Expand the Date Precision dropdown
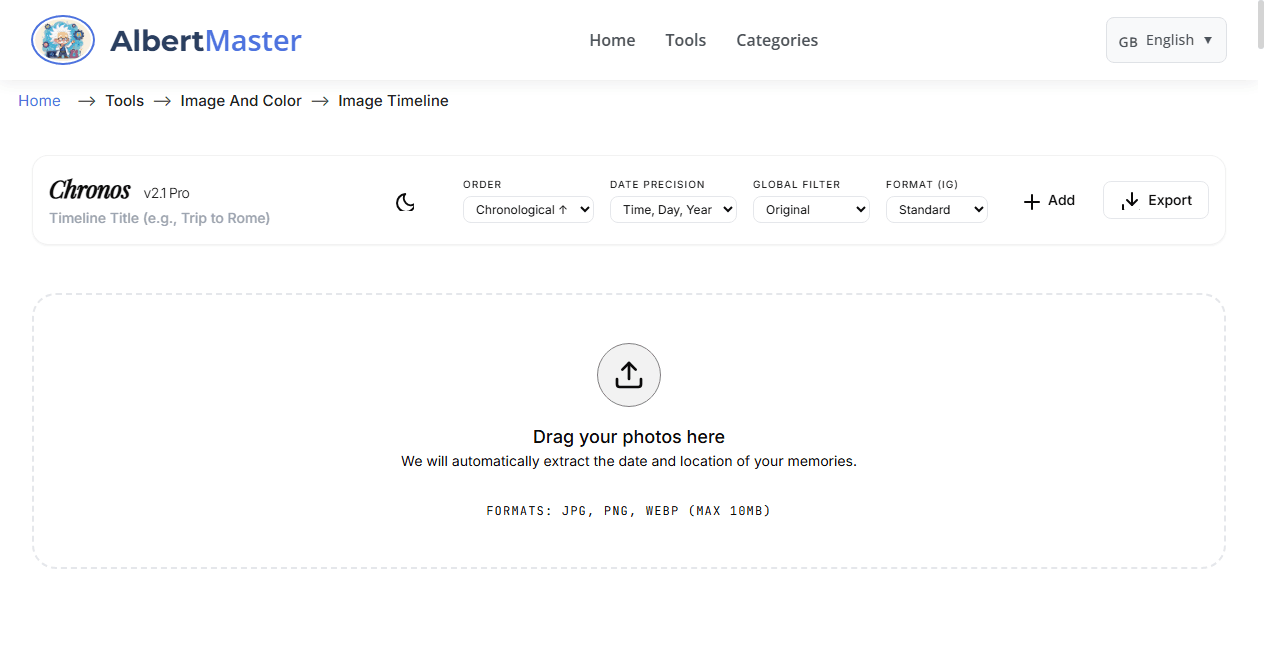The height and width of the screenshot is (653, 1264). (x=673, y=210)
